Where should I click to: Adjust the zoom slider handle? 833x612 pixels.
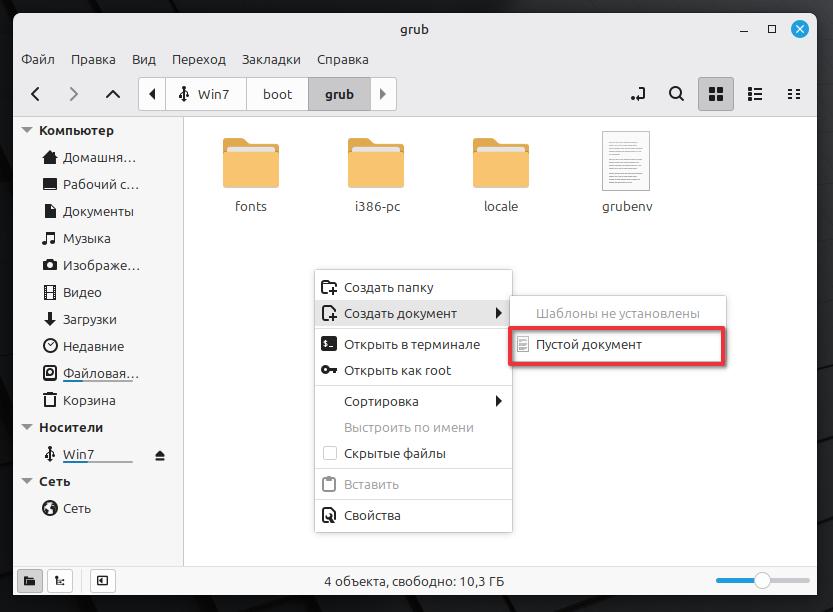tap(762, 580)
